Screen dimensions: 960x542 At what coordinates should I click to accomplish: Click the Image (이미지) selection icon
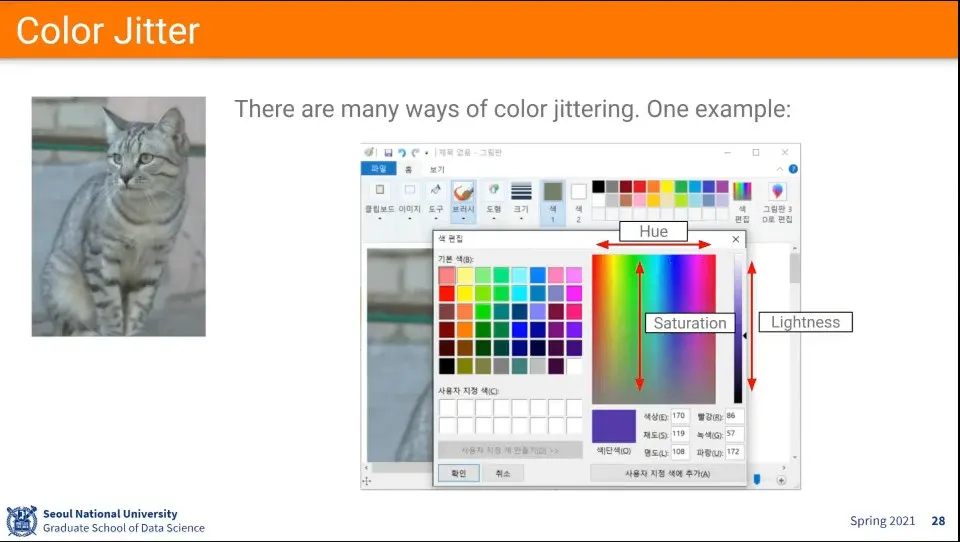coord(410,190)
